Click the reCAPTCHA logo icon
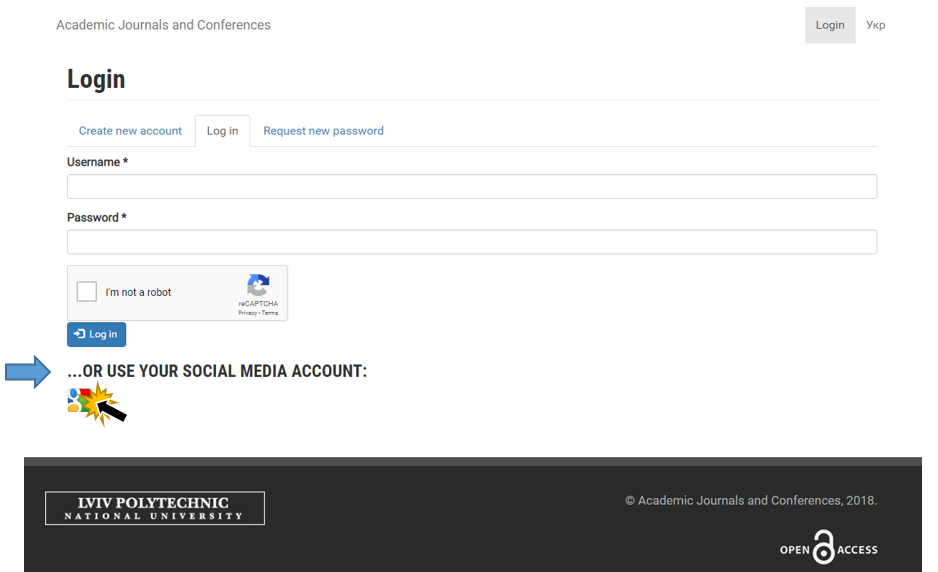 (258, 285)
